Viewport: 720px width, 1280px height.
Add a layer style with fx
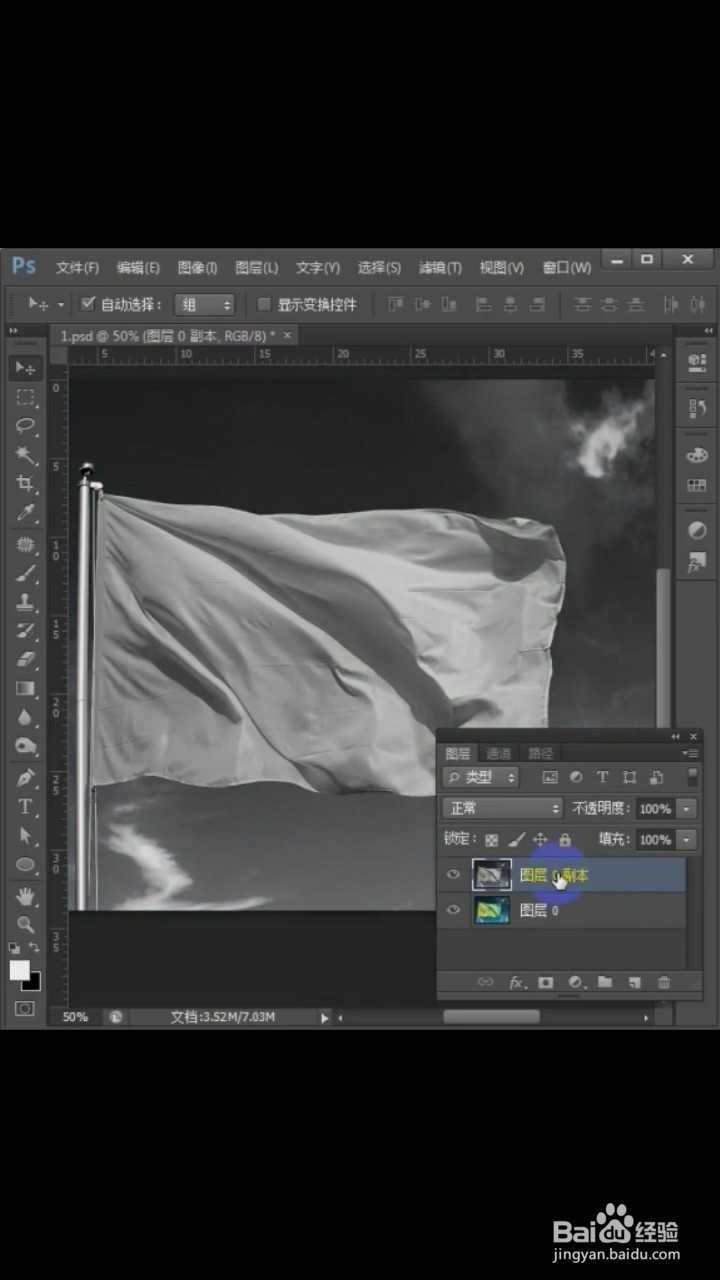click(516, 982)
